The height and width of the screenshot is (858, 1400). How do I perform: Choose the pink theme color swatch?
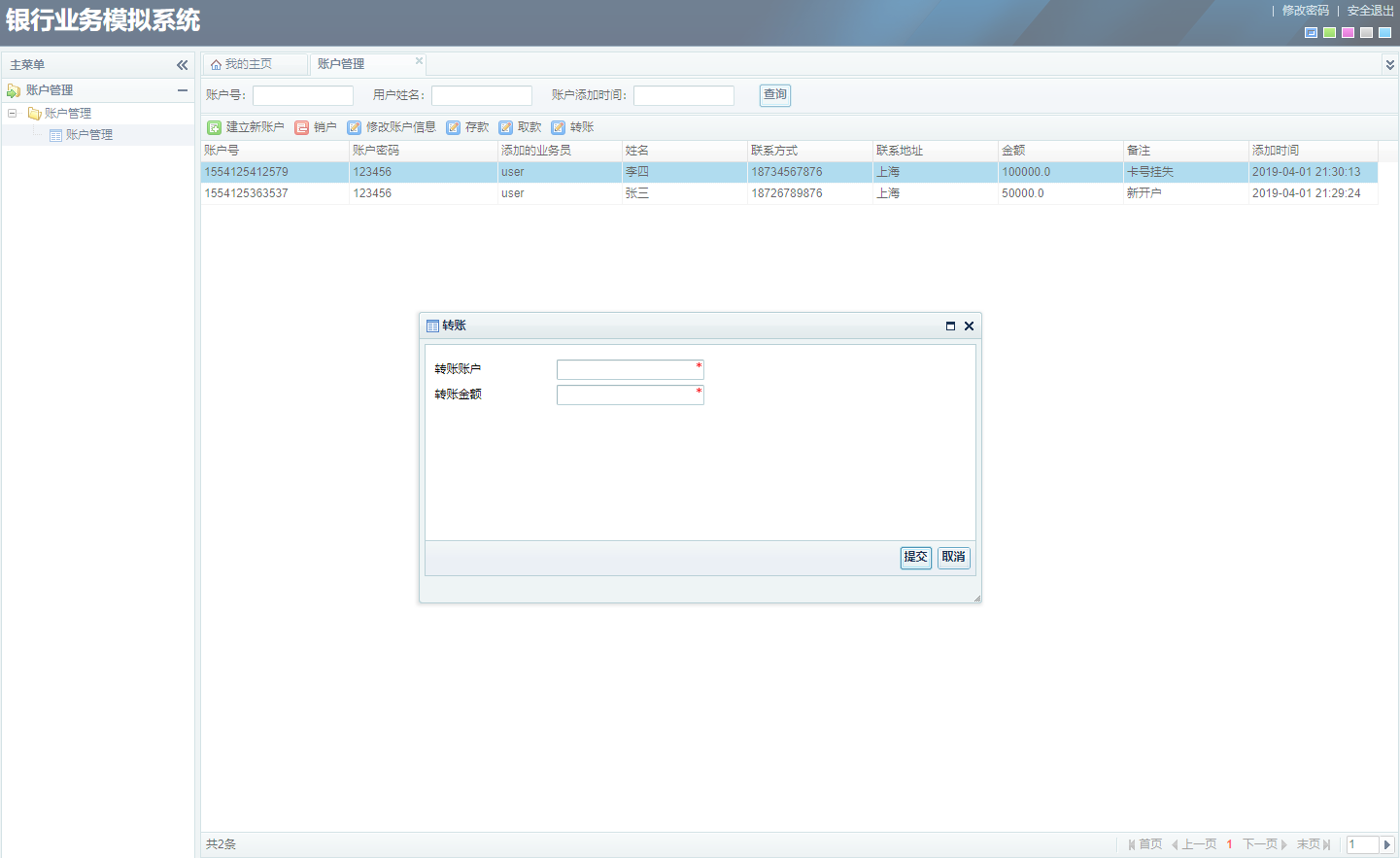[x=1348, y=33]
